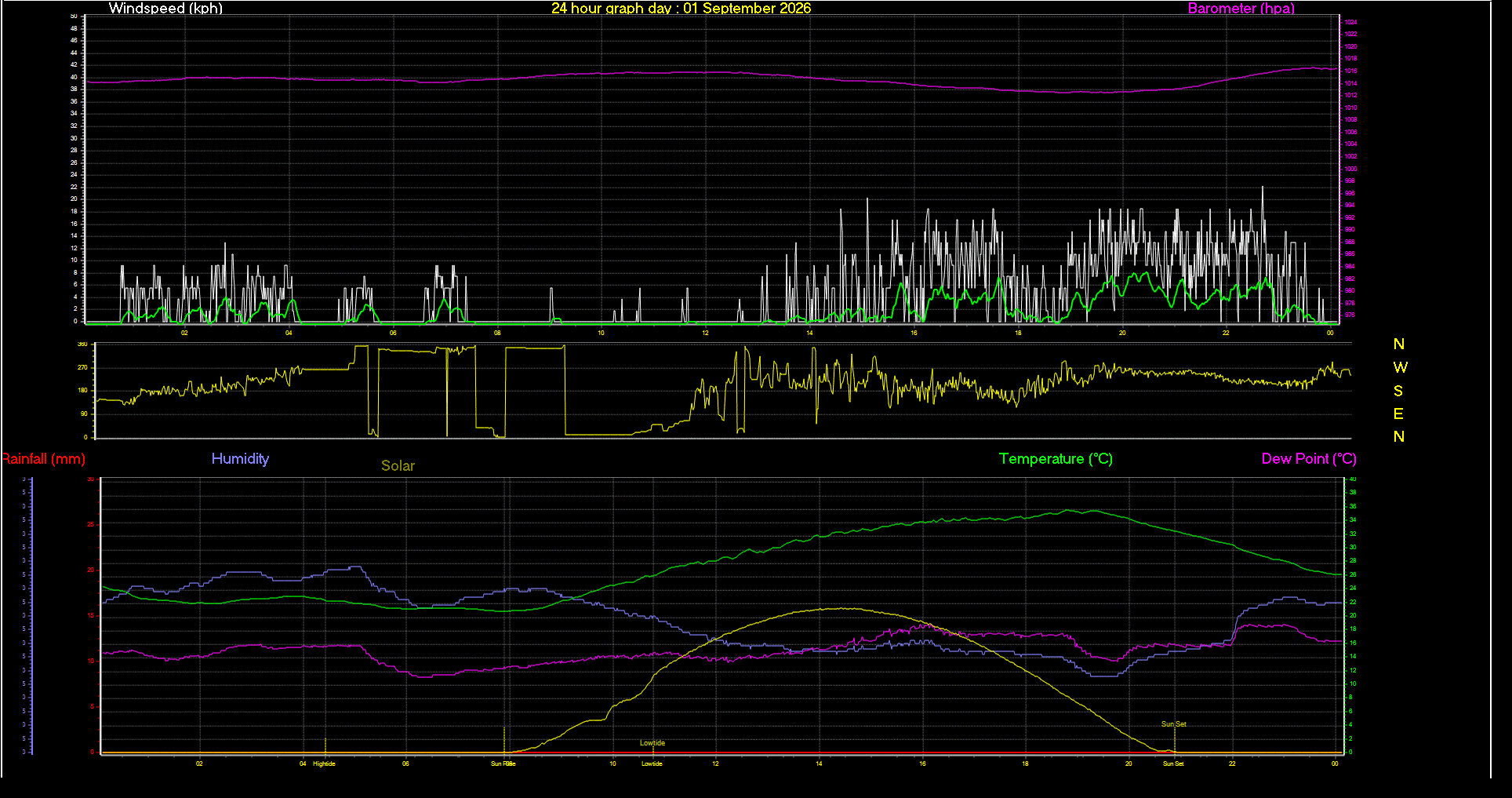1512x798 pixels.
Task: Click the 'Windspeed (kph)' axis title
Action: [x=165, y=9]
